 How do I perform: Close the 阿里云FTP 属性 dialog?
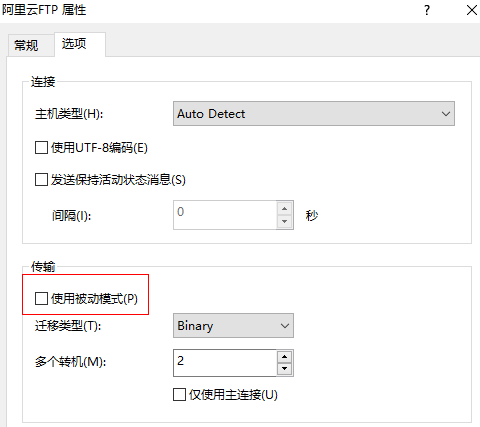(472, 10)
